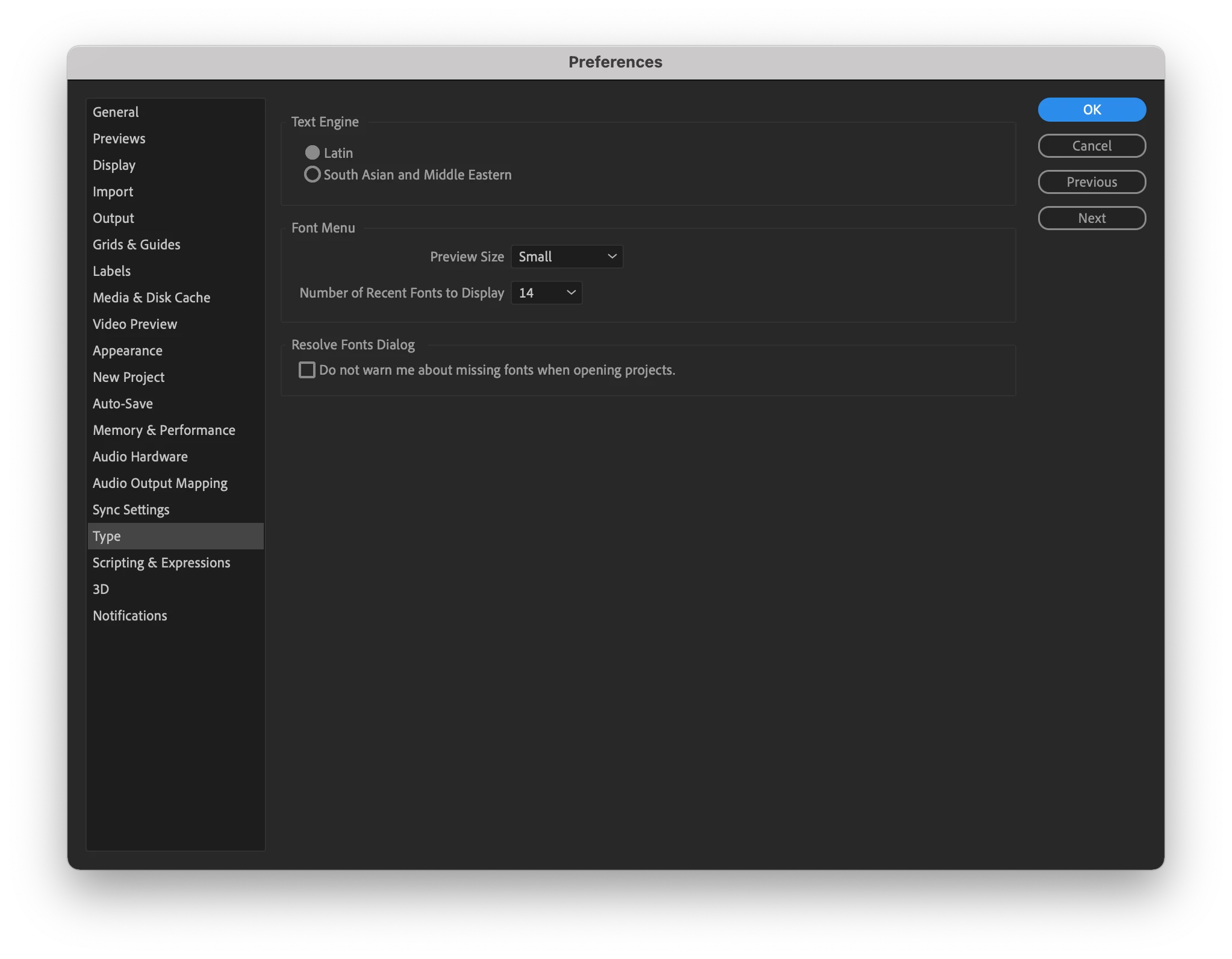
Task: Click the OK button
Action: (x=1091, y=110)
